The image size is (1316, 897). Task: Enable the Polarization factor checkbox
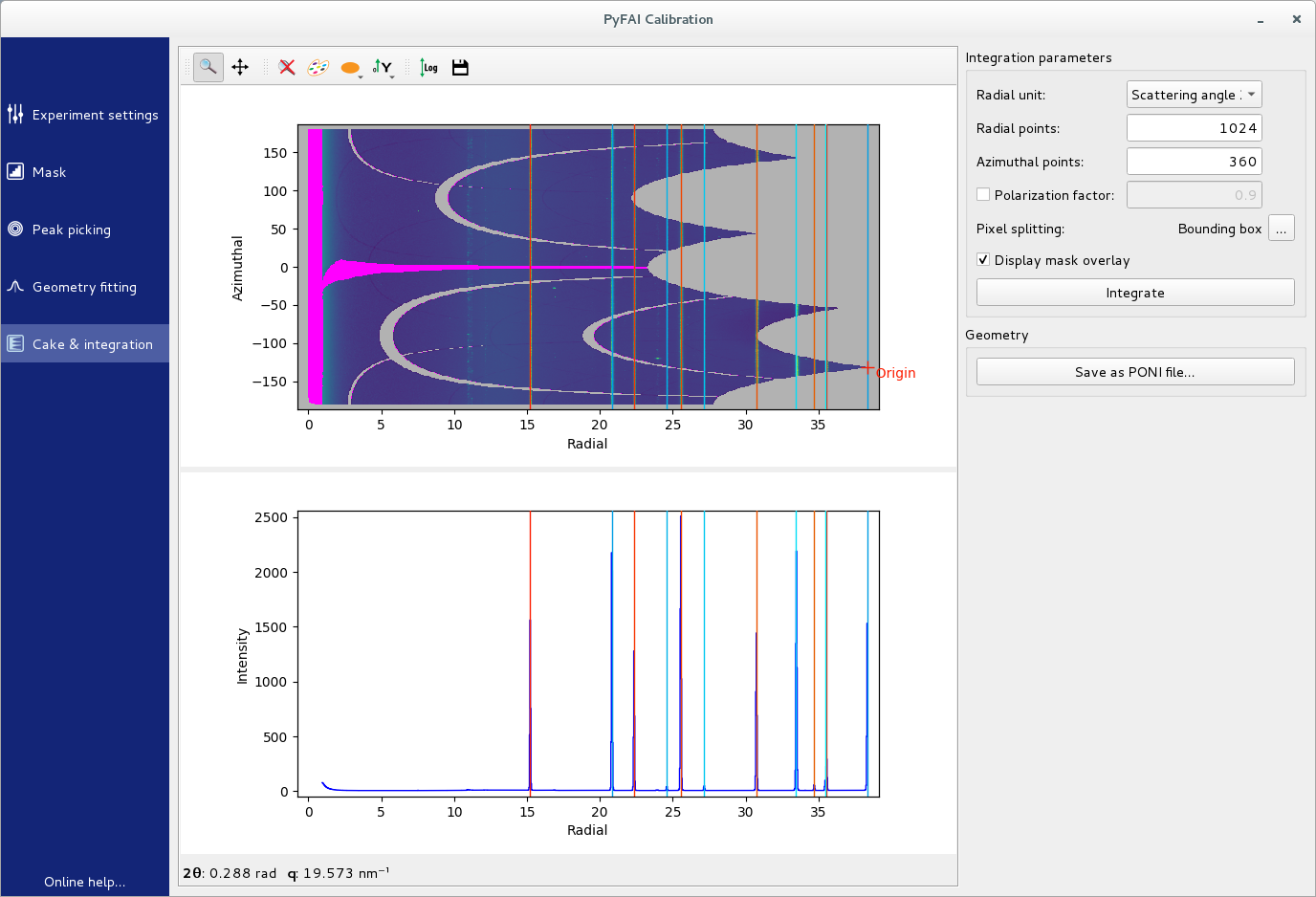click(x=982, y=194)
